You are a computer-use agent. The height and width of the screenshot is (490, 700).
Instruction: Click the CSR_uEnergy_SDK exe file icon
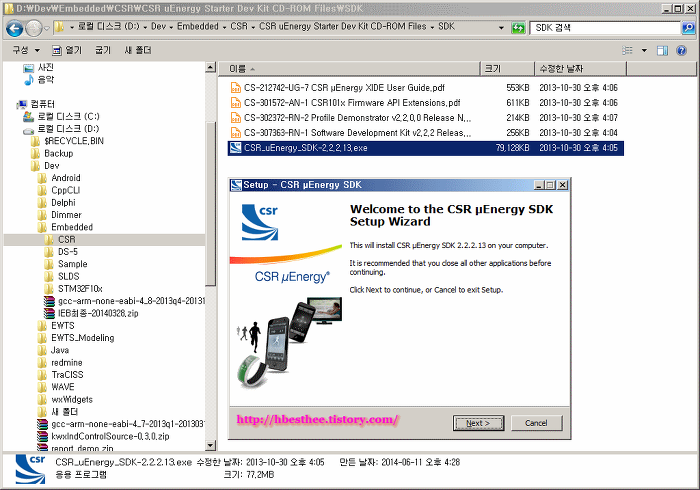coord(235,148)
